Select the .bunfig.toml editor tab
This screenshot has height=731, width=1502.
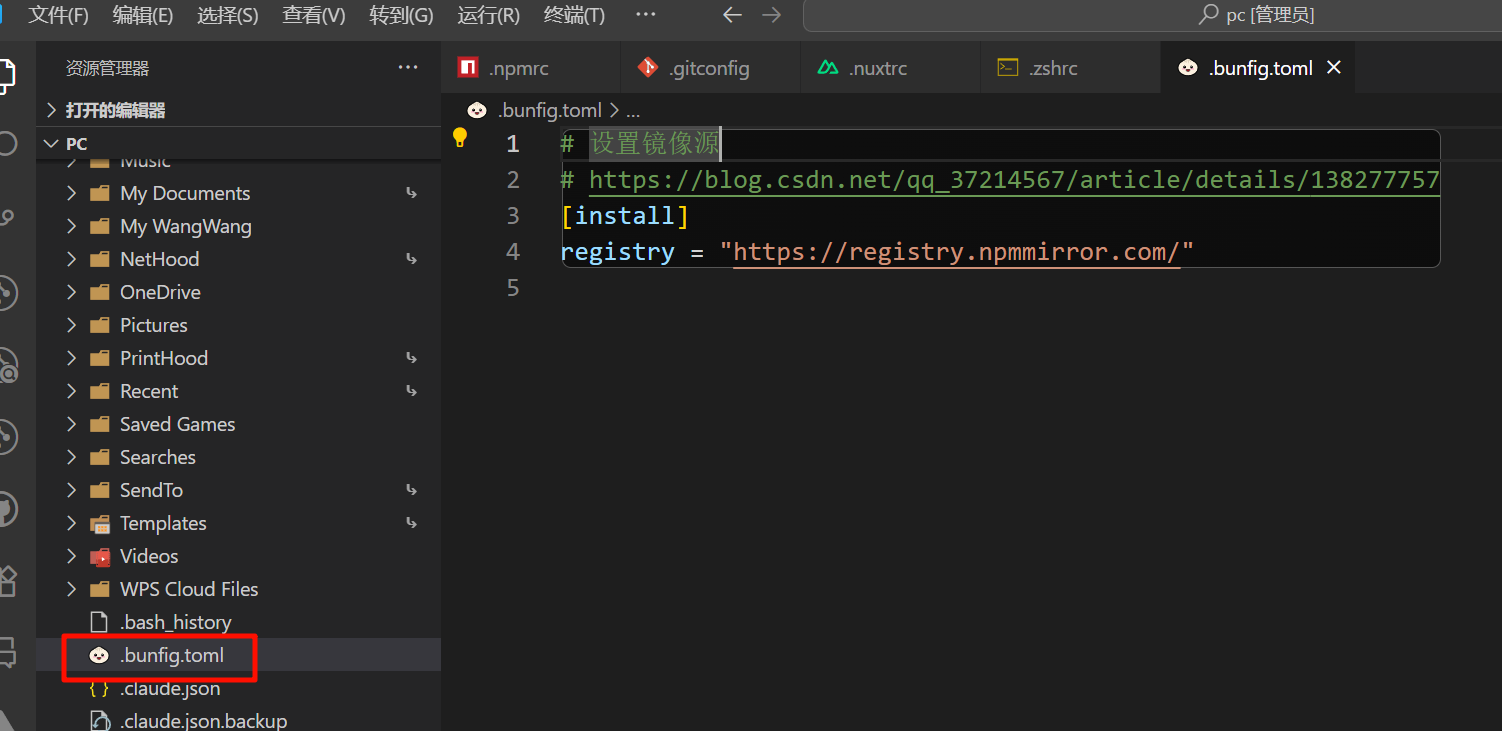(1258, 68)
